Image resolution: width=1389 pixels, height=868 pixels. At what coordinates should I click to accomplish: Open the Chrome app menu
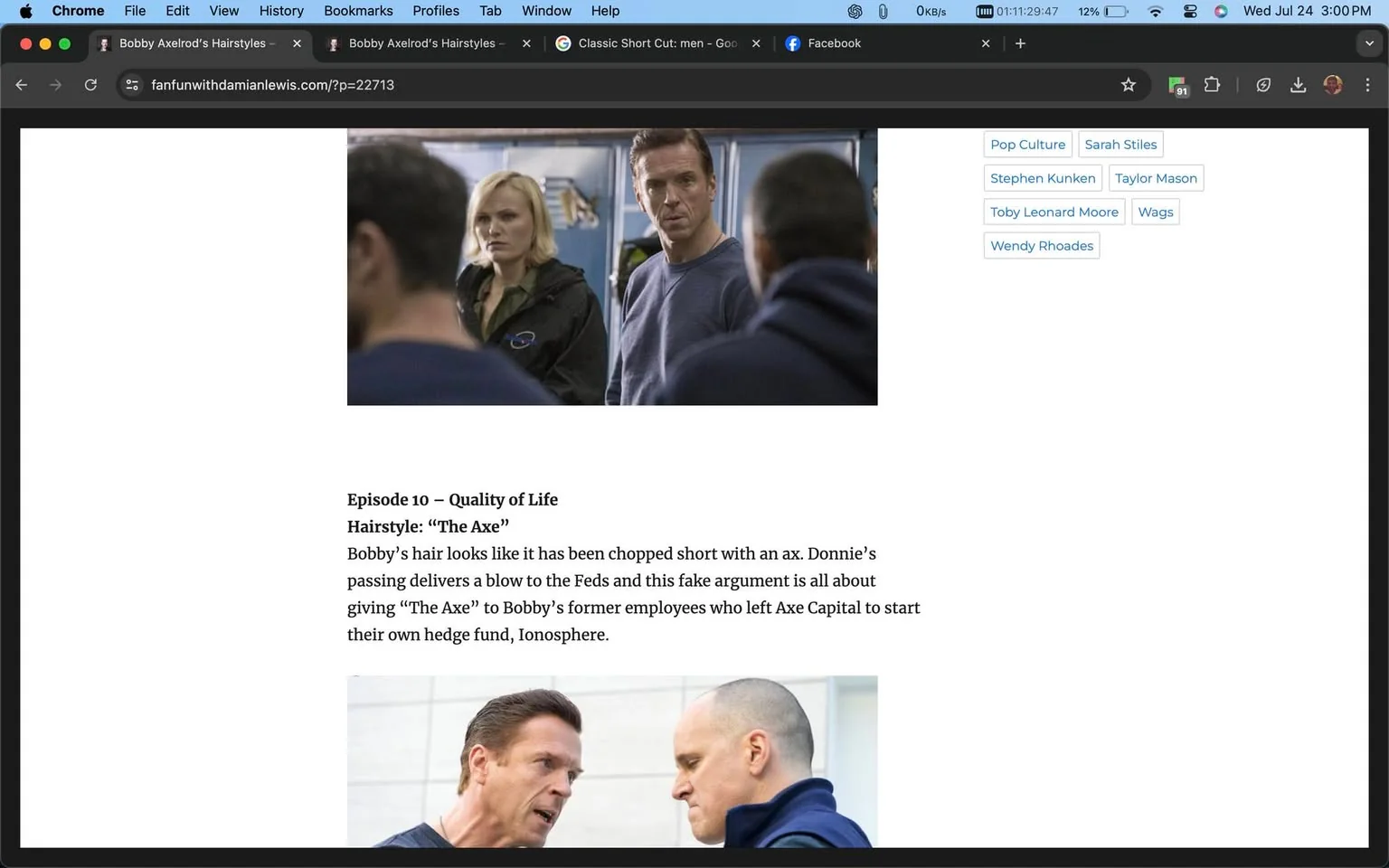pos(78,11)
